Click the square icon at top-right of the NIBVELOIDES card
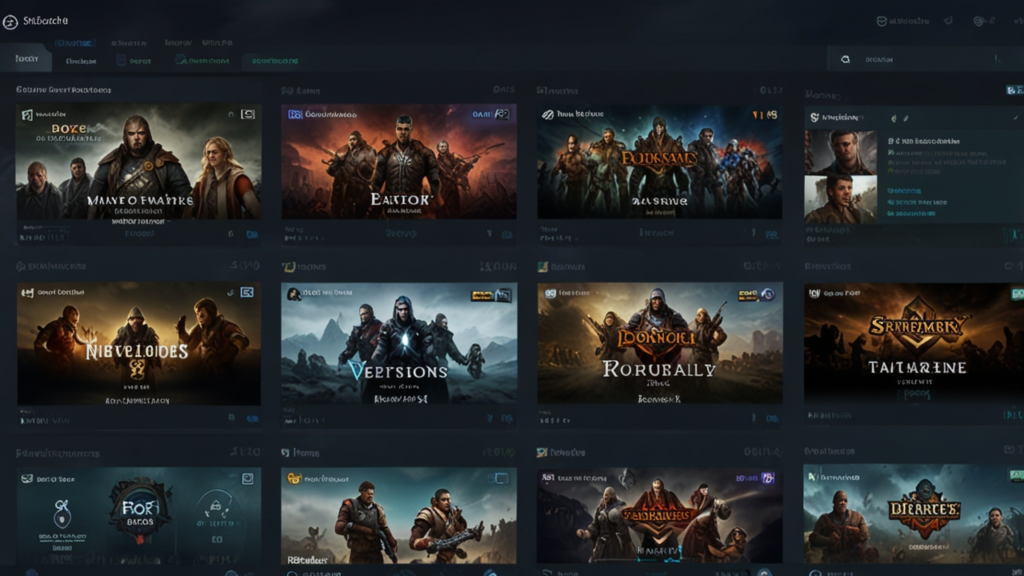1024x576 pixels. (247, 293)
